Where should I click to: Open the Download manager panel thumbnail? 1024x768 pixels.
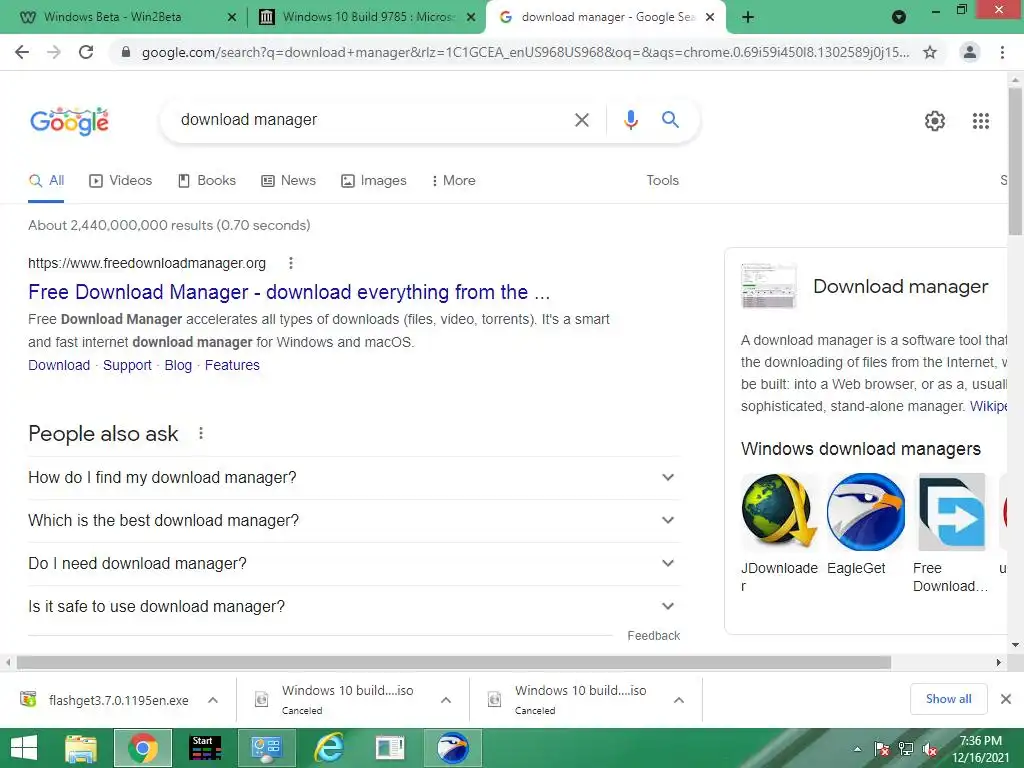769,286
